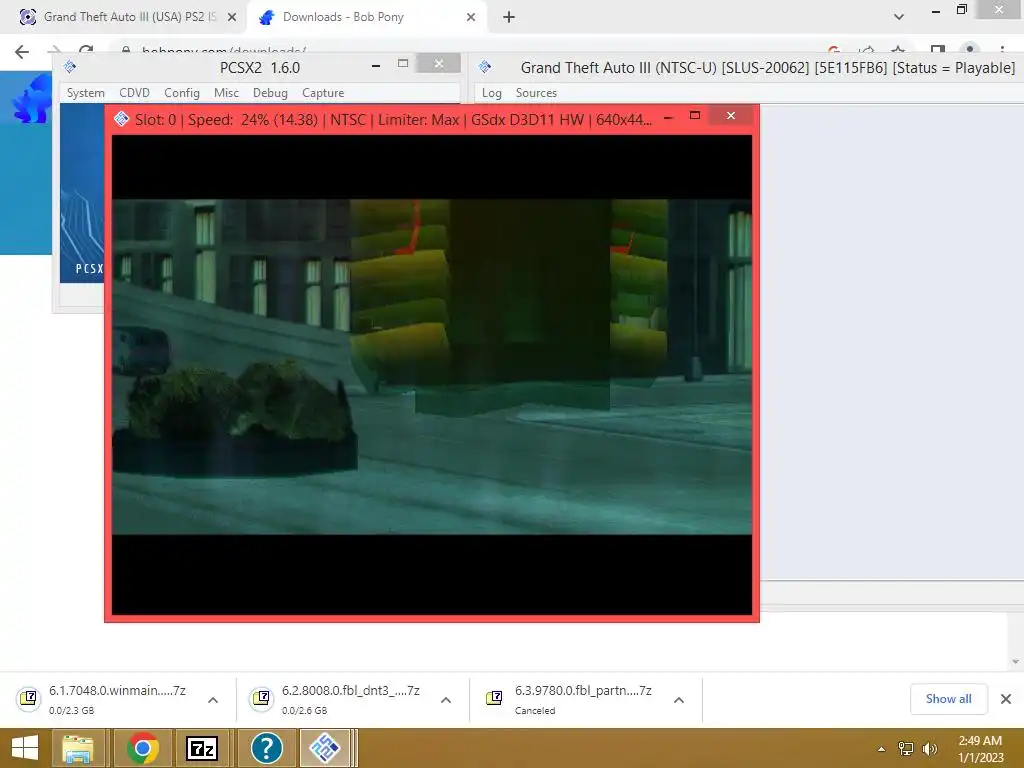
Task: Select PCSX2 in the taskbar
Action: click(x=325, y=748)
